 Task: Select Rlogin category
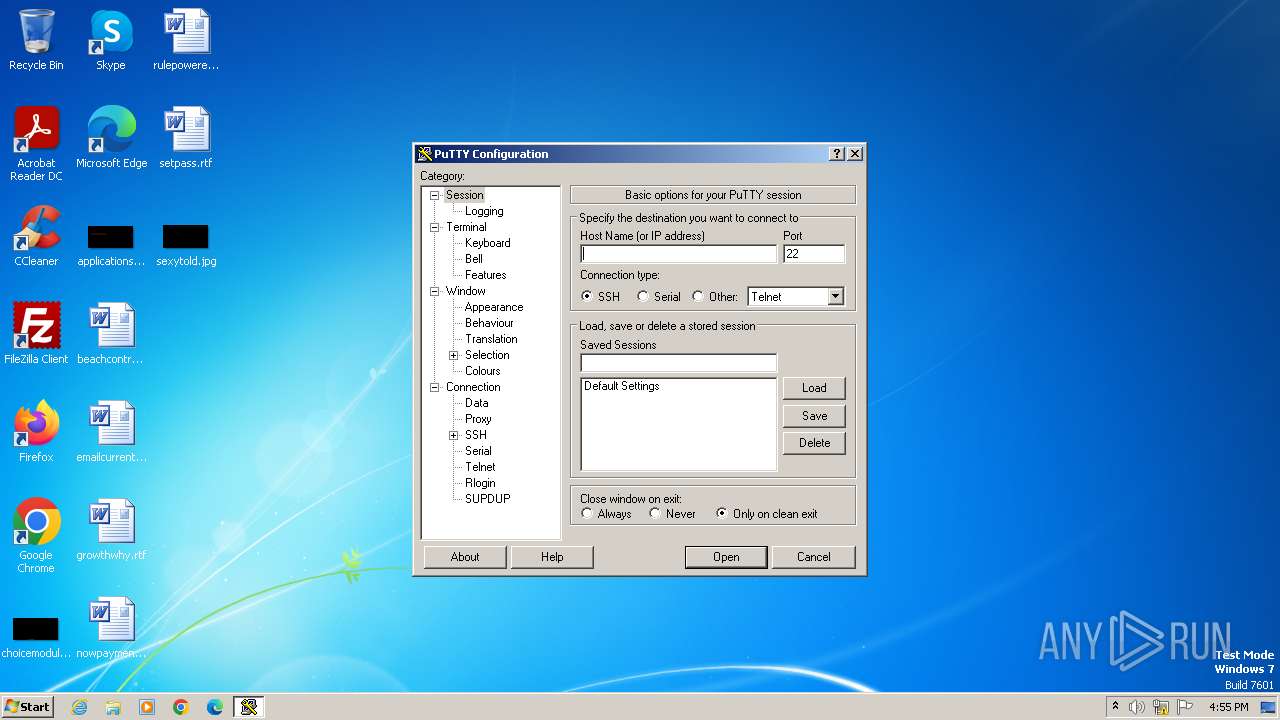[x=480, y=483]
